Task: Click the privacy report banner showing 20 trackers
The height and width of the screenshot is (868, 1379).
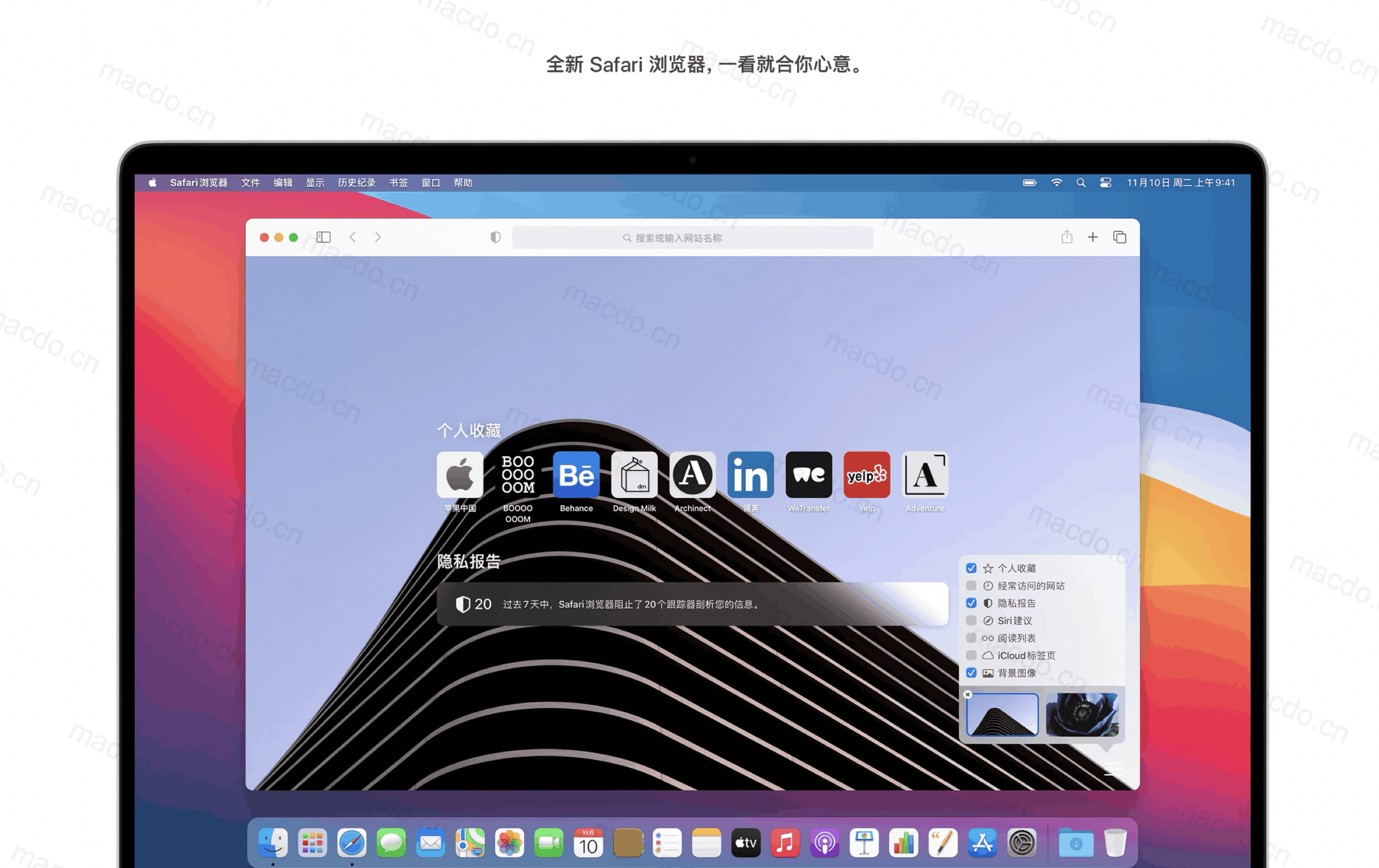Action: [x=693, y=604]
